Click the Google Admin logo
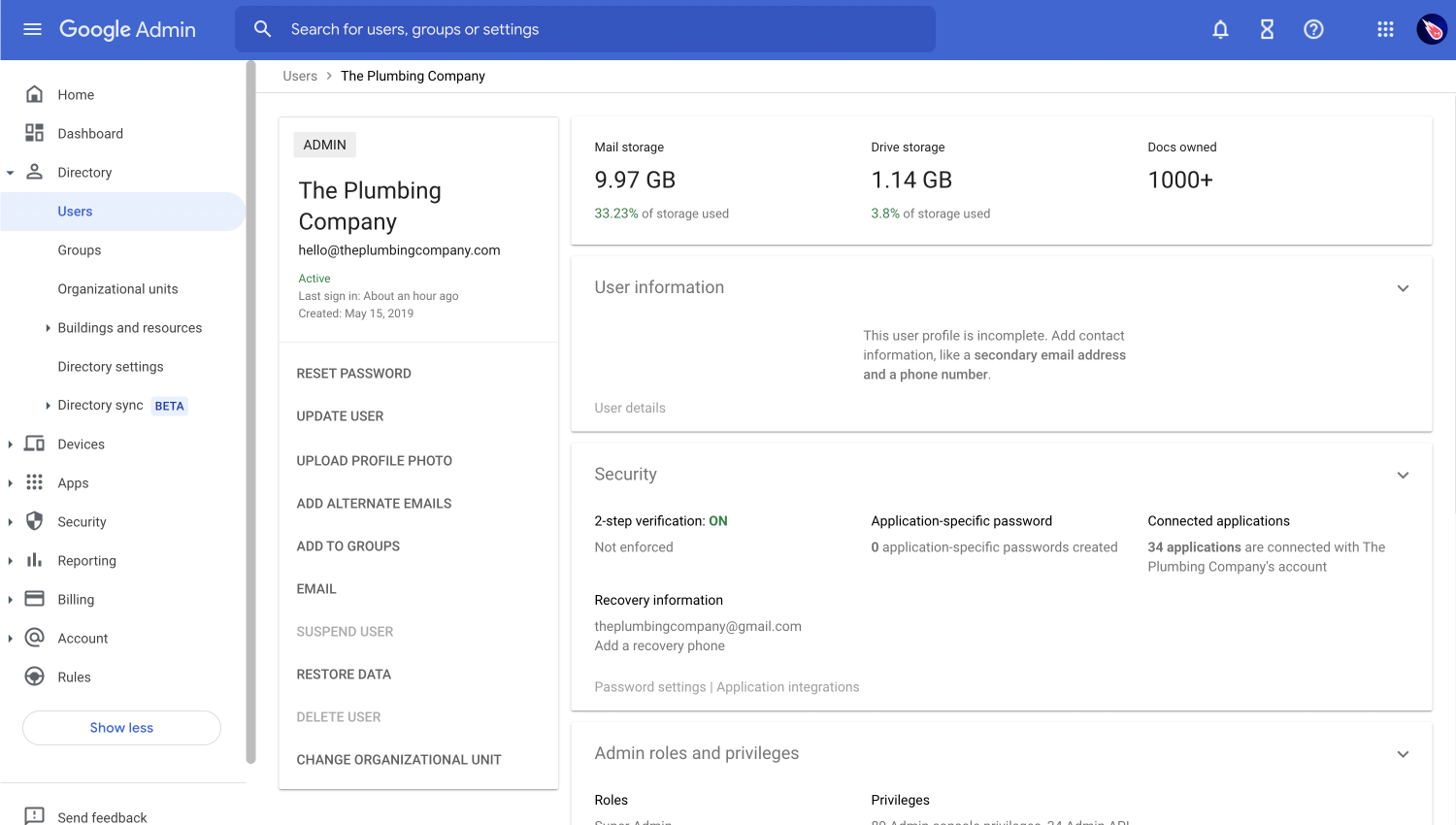The width and height of the screenshot is (1456, 825). click(127, 29)
